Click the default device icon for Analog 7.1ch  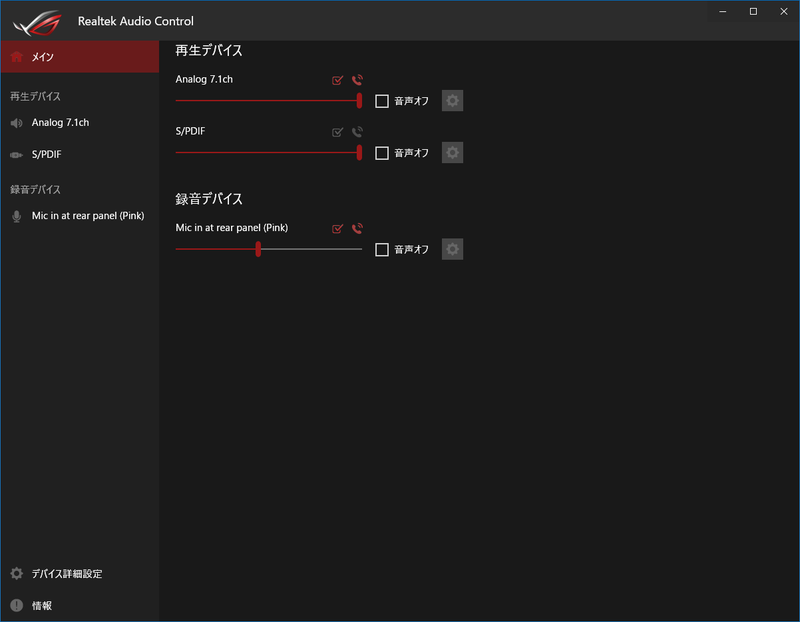(338, 80)
